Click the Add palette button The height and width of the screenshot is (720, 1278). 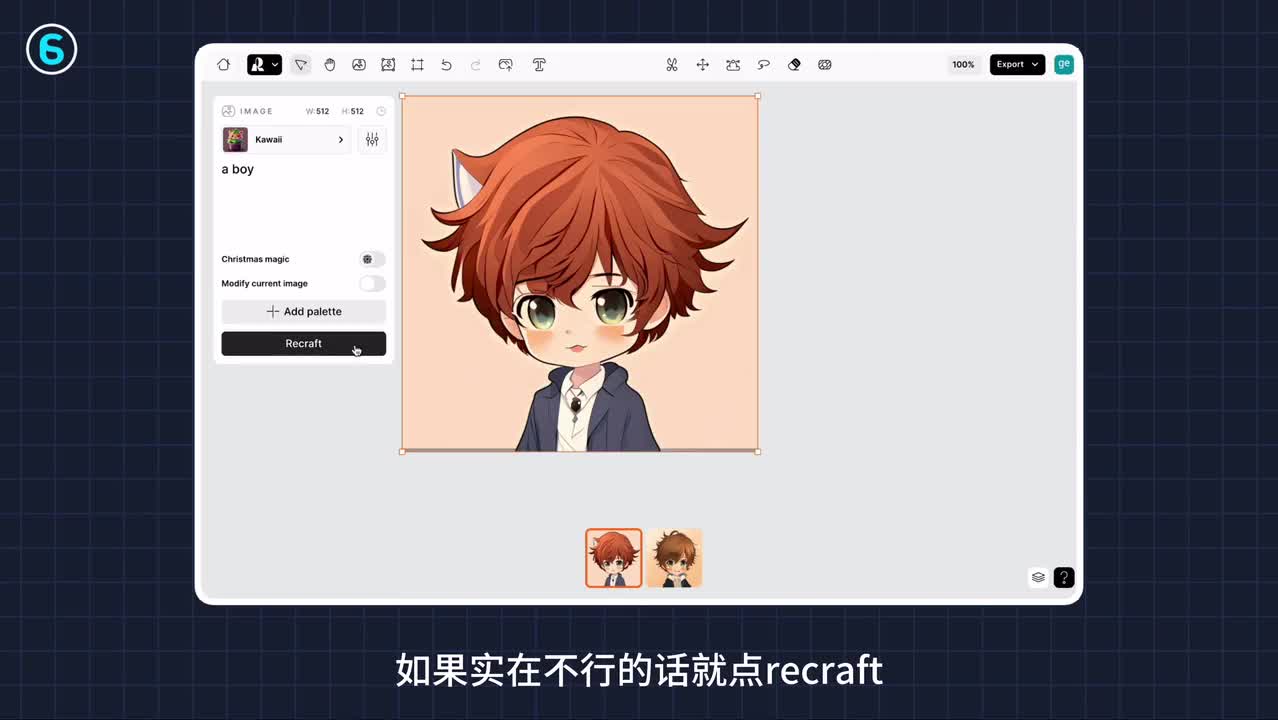click(x=303, y=312)
